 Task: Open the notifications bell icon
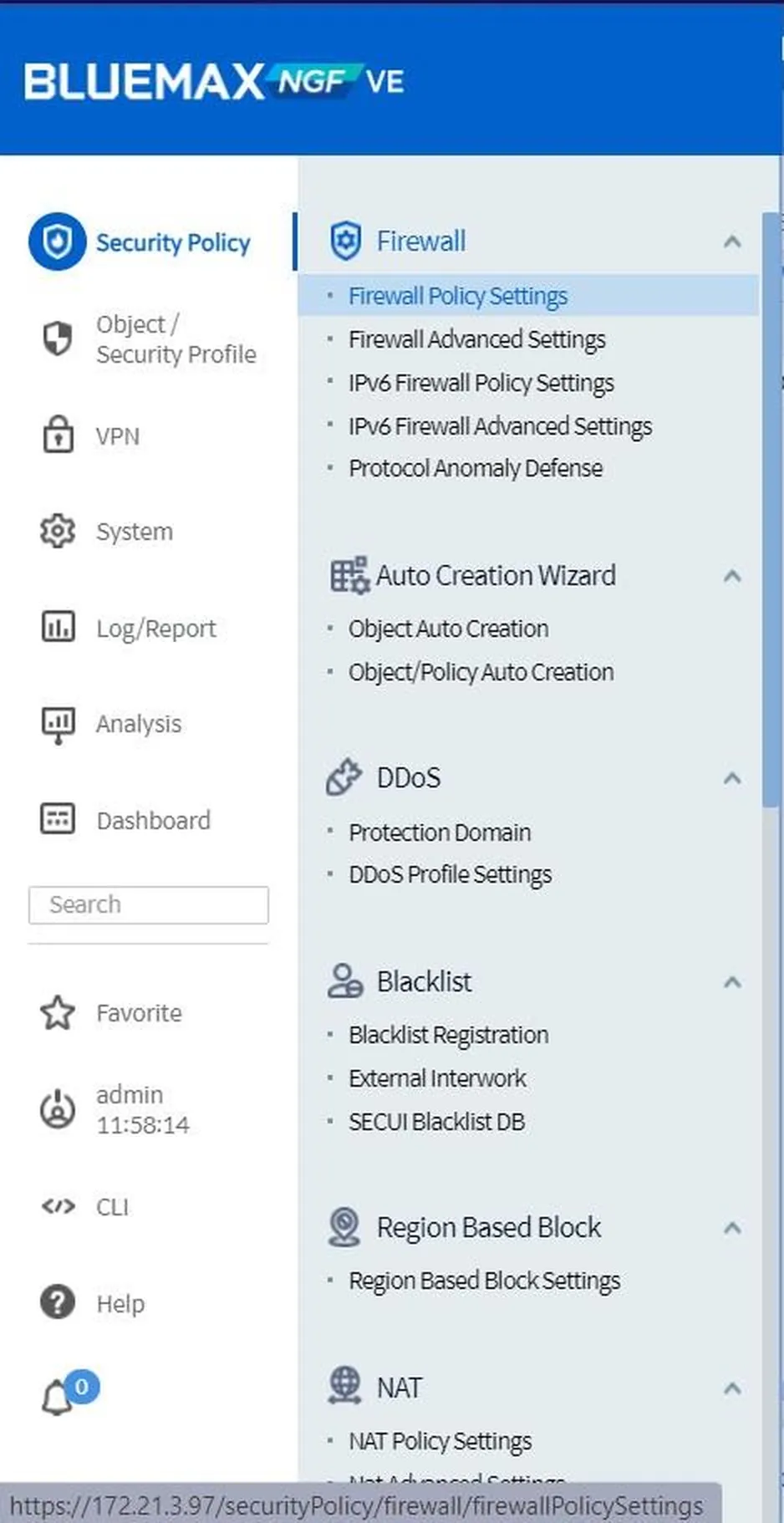pyautogui.click(x=57, y=1398)
